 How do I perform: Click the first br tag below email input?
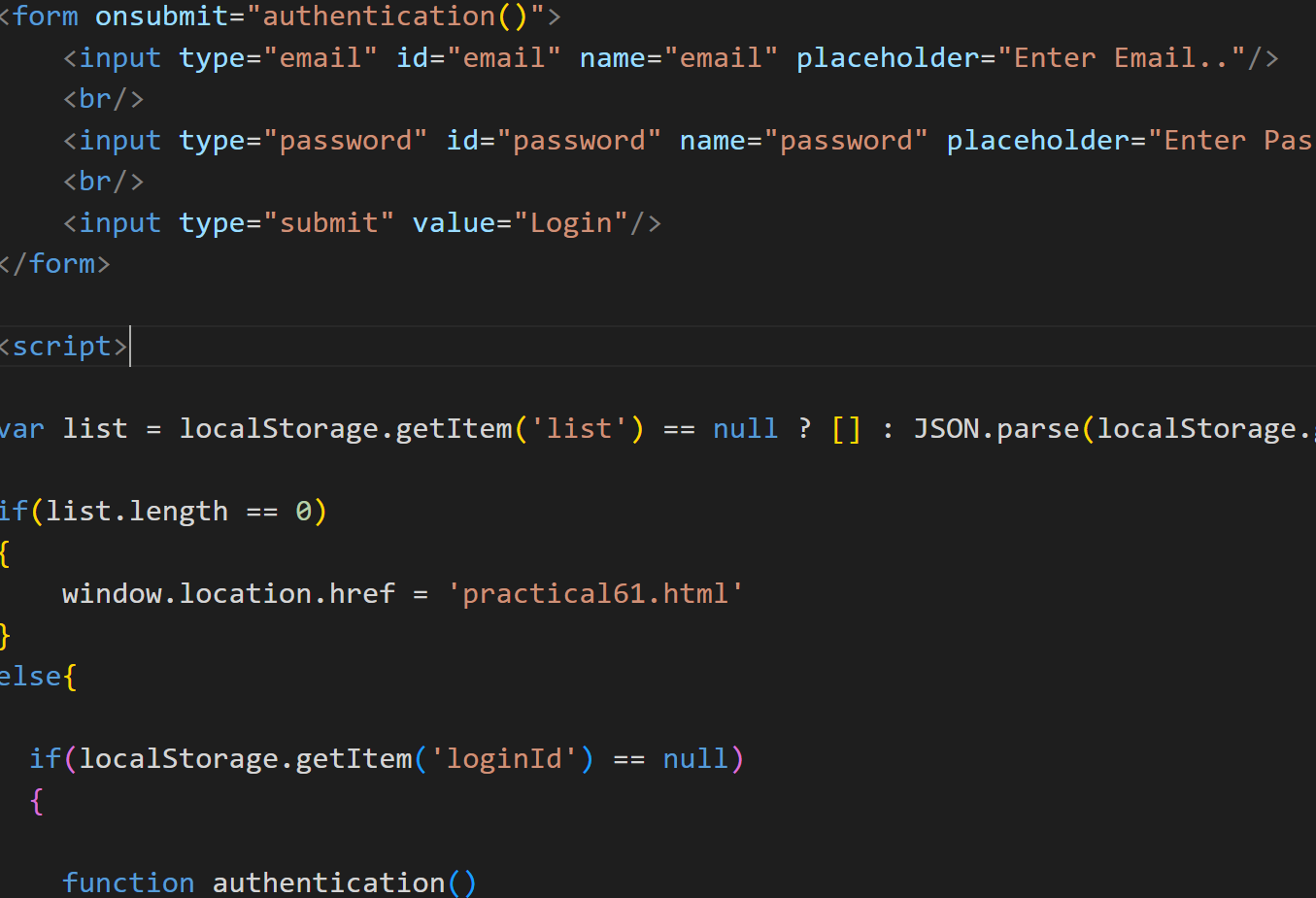103,99
